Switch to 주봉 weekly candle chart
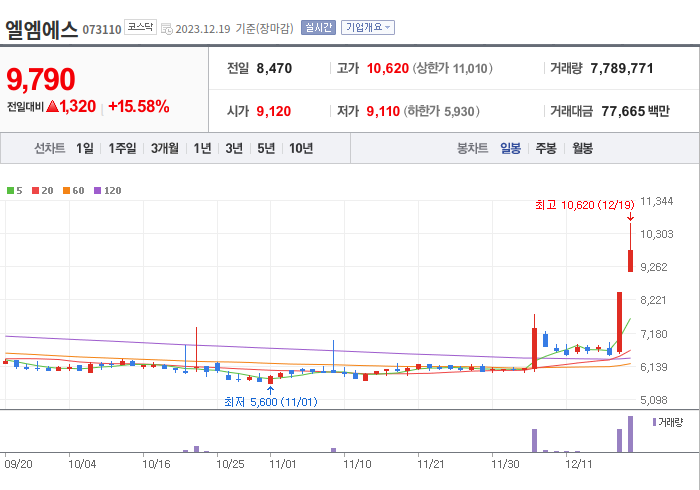 pyautogui.click(x=546, y=148)
